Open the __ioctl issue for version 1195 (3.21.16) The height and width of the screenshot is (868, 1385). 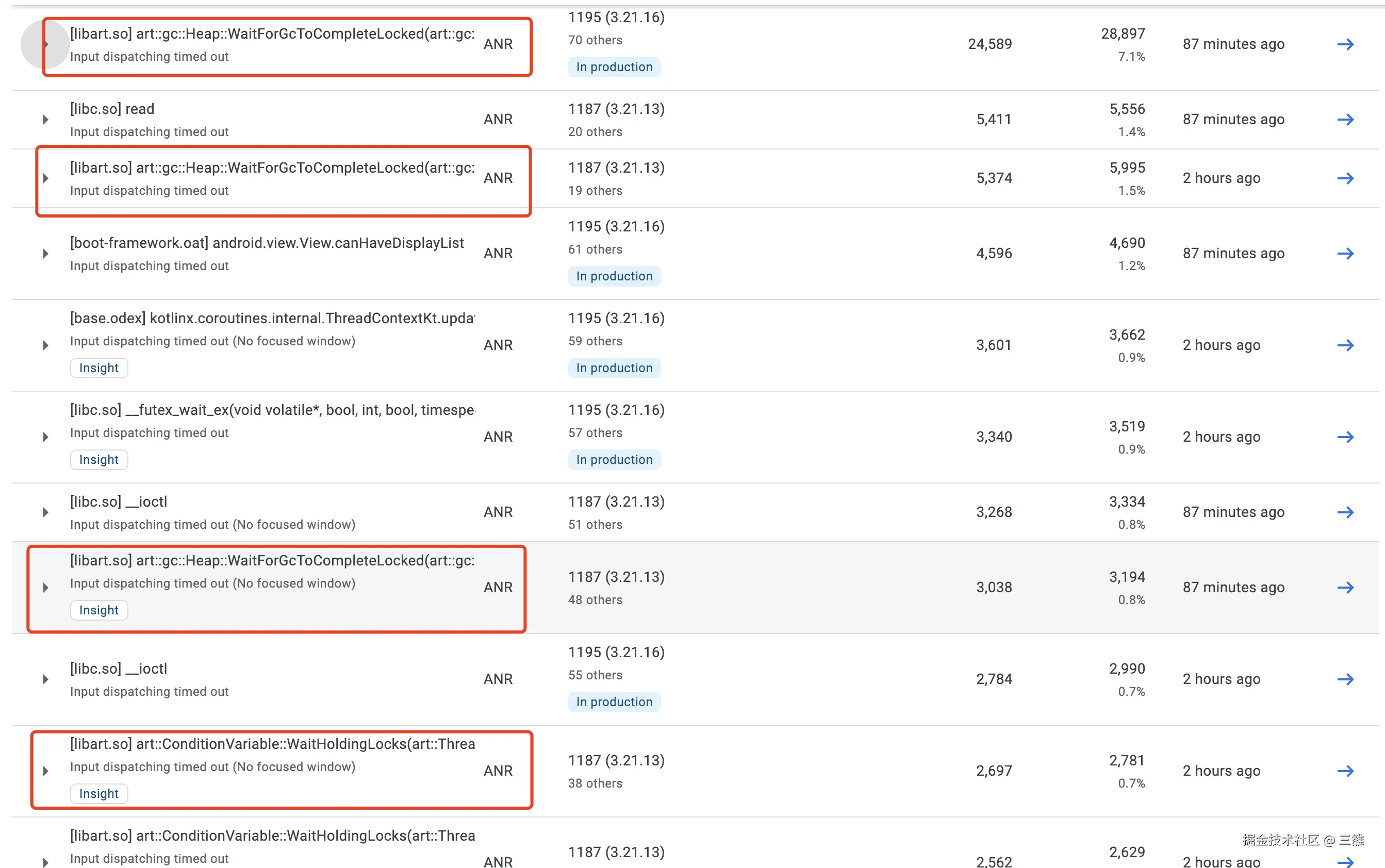118,669
